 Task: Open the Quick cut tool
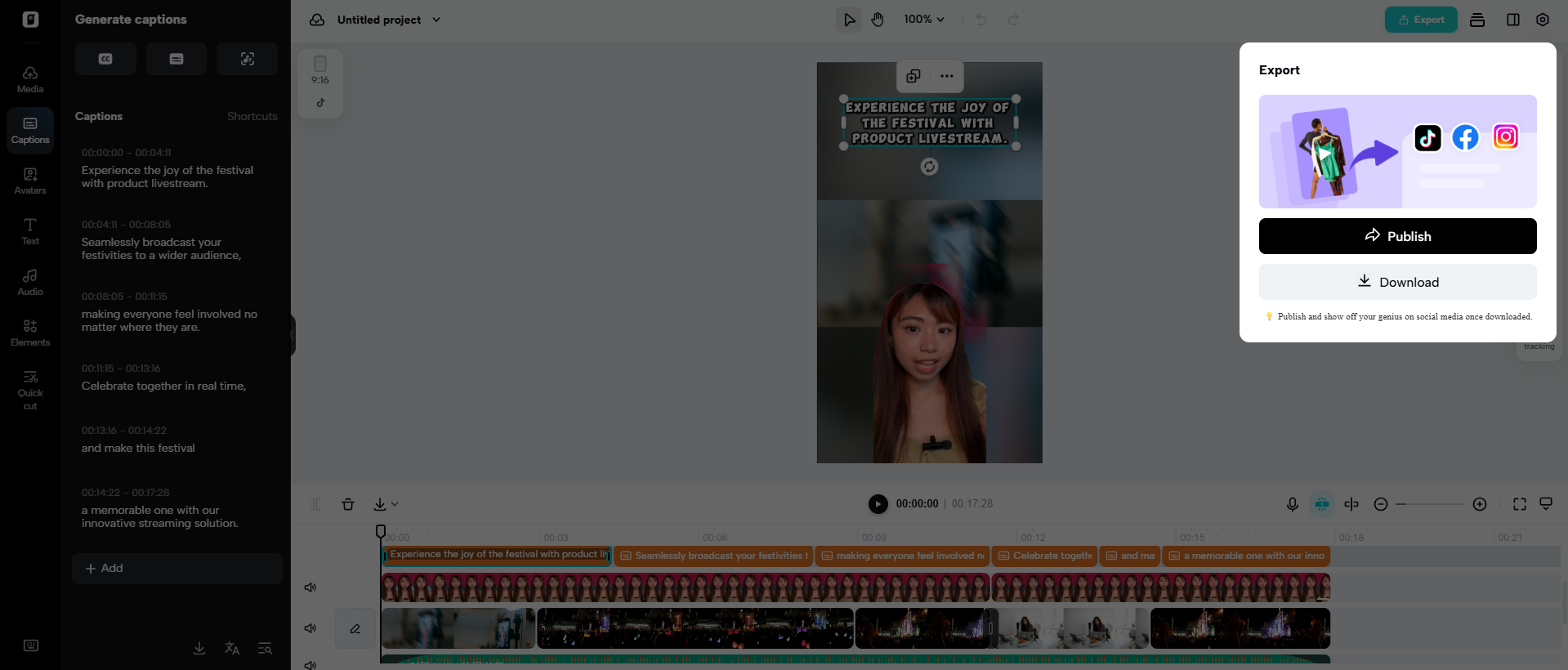pos(30,389)
